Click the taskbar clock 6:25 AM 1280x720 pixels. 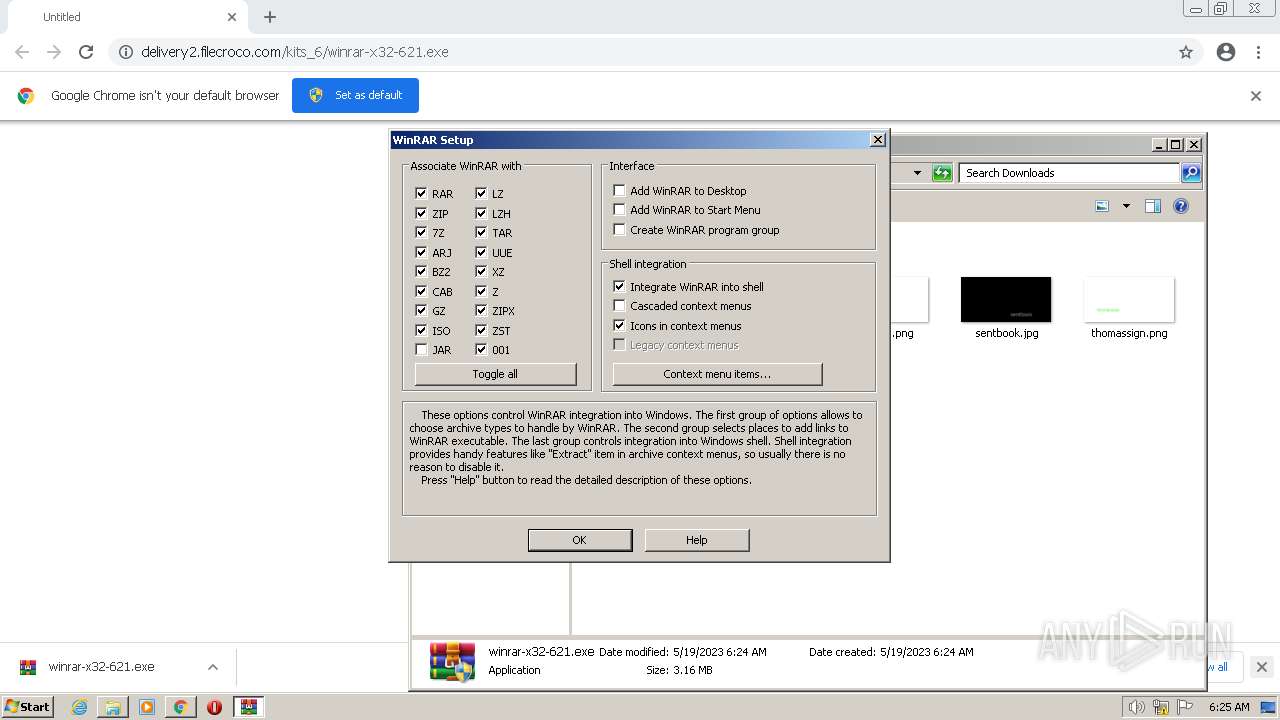pos(1229,707)
